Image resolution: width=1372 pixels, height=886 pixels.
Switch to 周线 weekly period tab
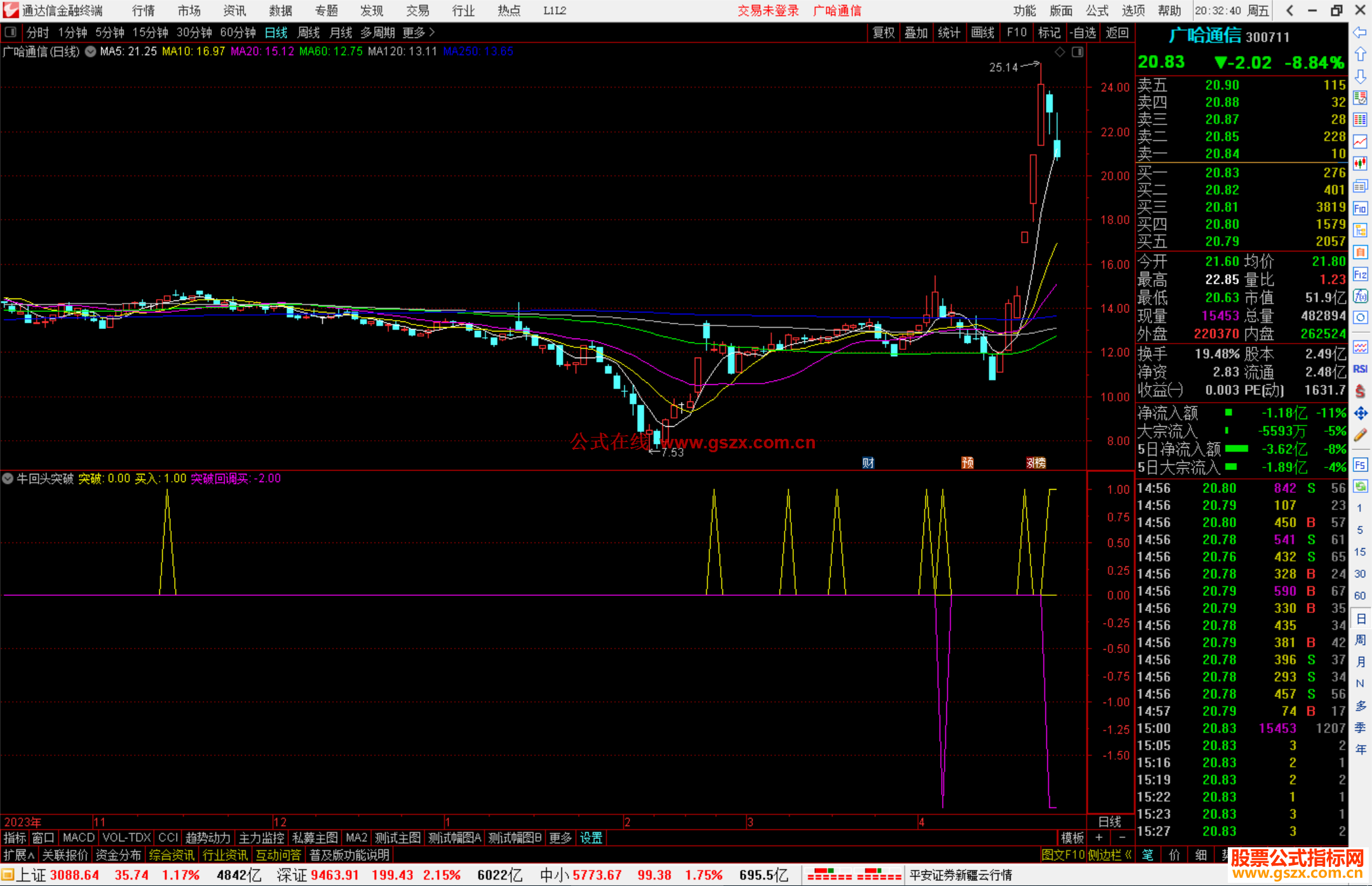coord(309,32)
